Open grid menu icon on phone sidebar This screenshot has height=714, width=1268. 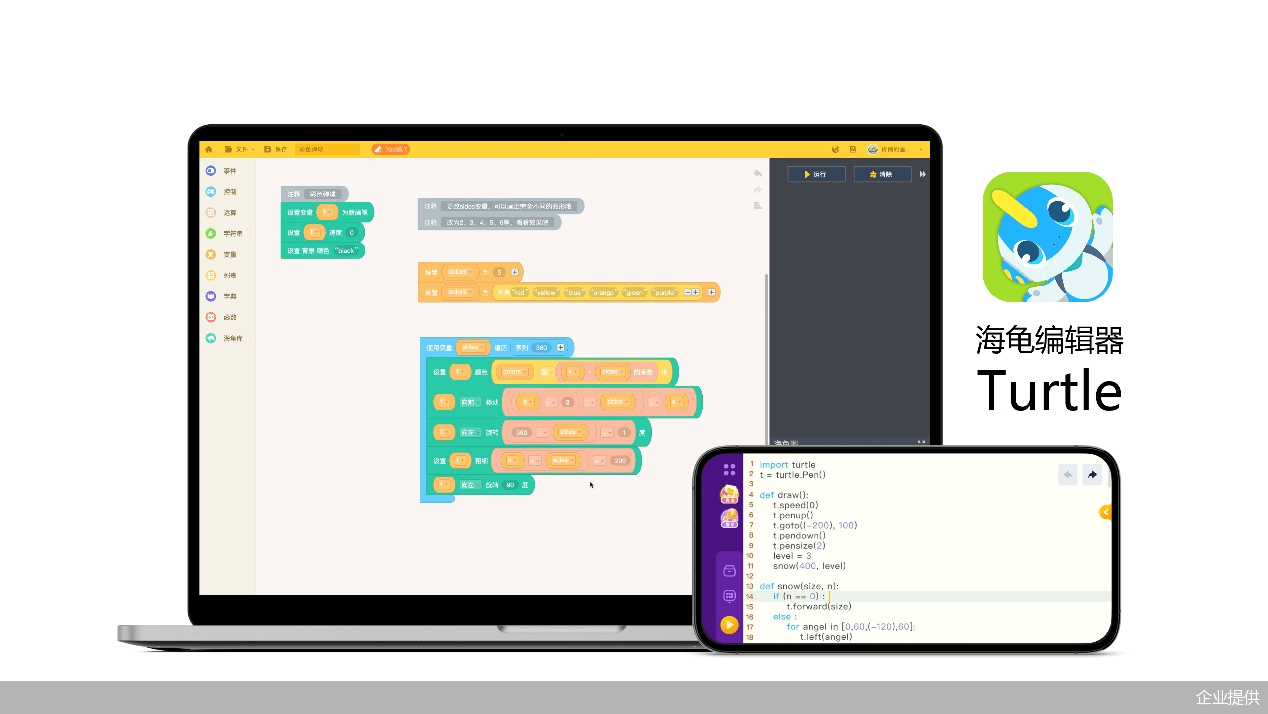[730, 469]
